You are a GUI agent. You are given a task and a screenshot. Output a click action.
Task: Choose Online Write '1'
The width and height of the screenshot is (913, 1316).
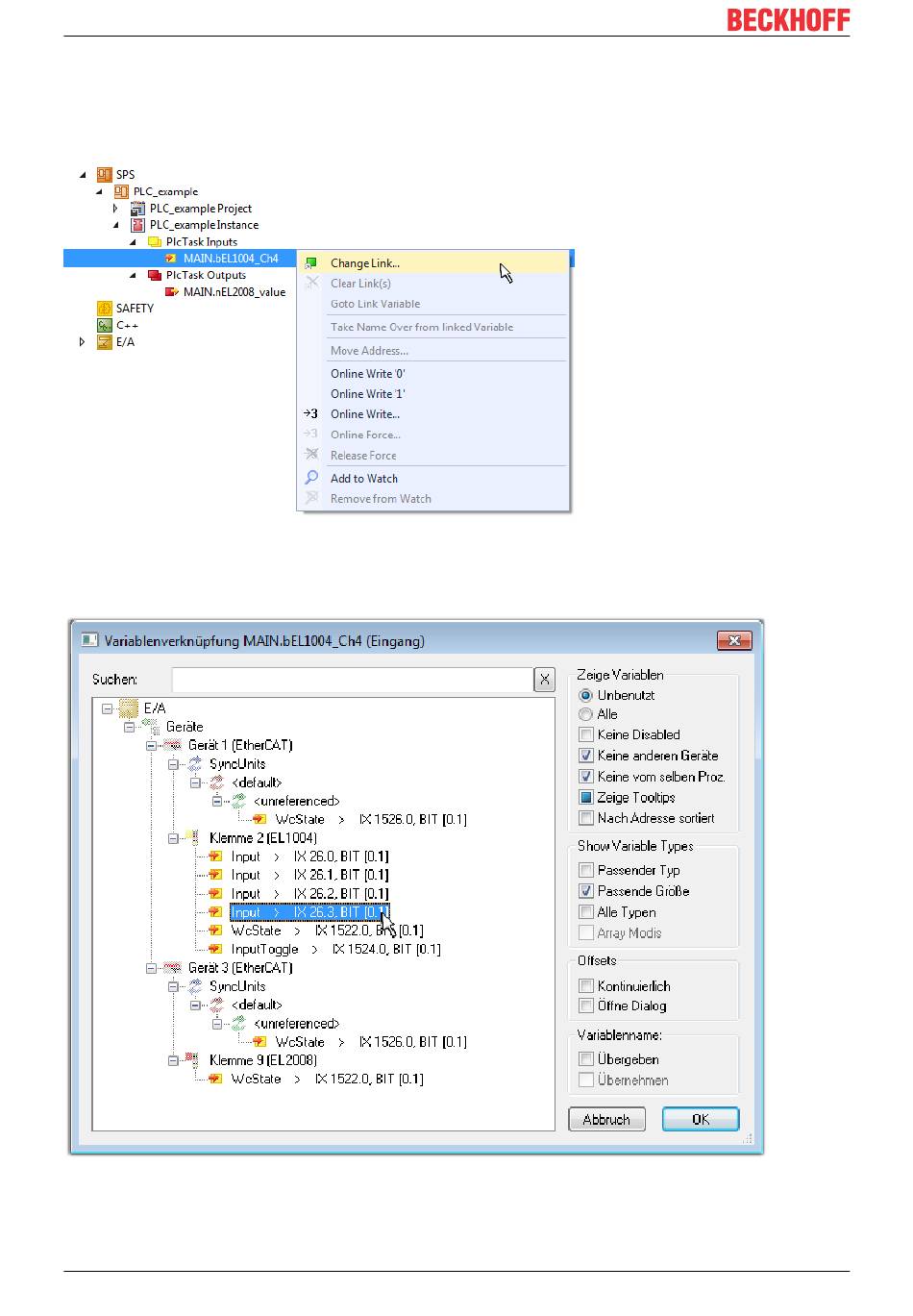coord(433,393)
